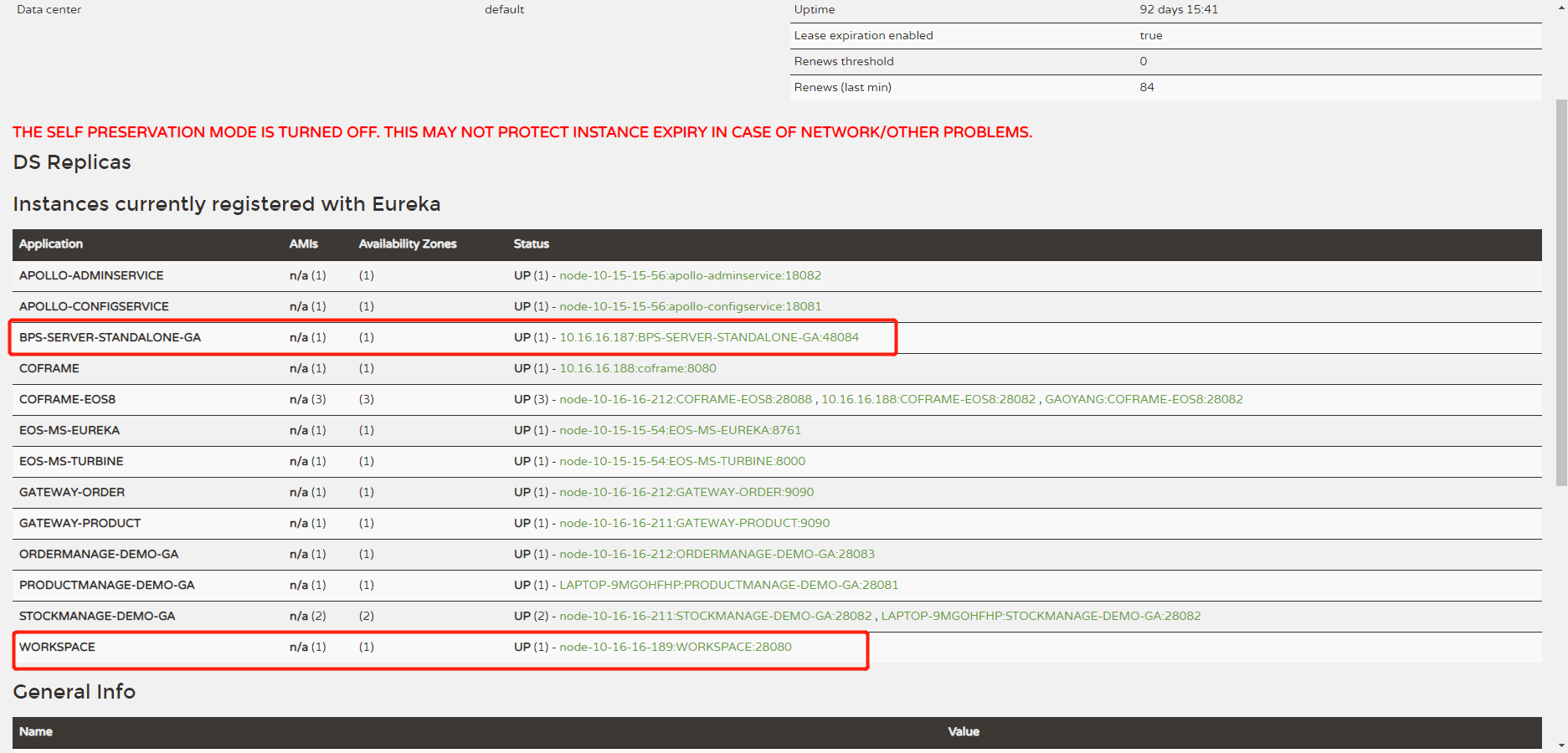The width and height of the screenshot is (1568, 753).
Task: Click the Application column header
Action: pos(51,243)
